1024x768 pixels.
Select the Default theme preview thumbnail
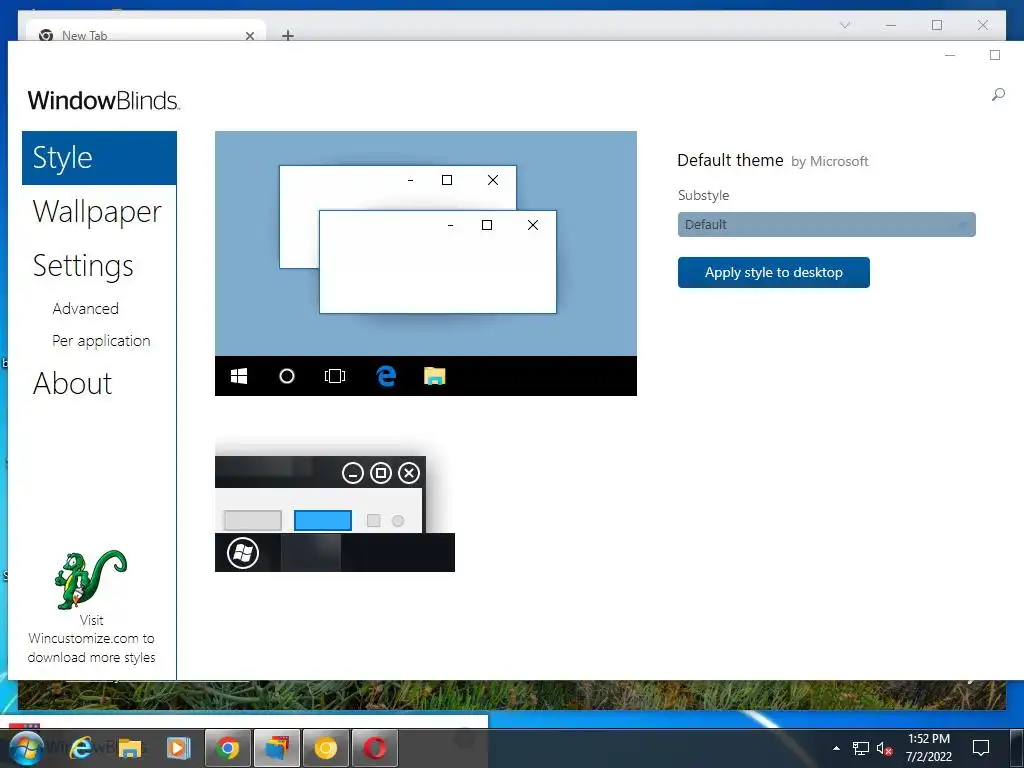coord(426,263)
